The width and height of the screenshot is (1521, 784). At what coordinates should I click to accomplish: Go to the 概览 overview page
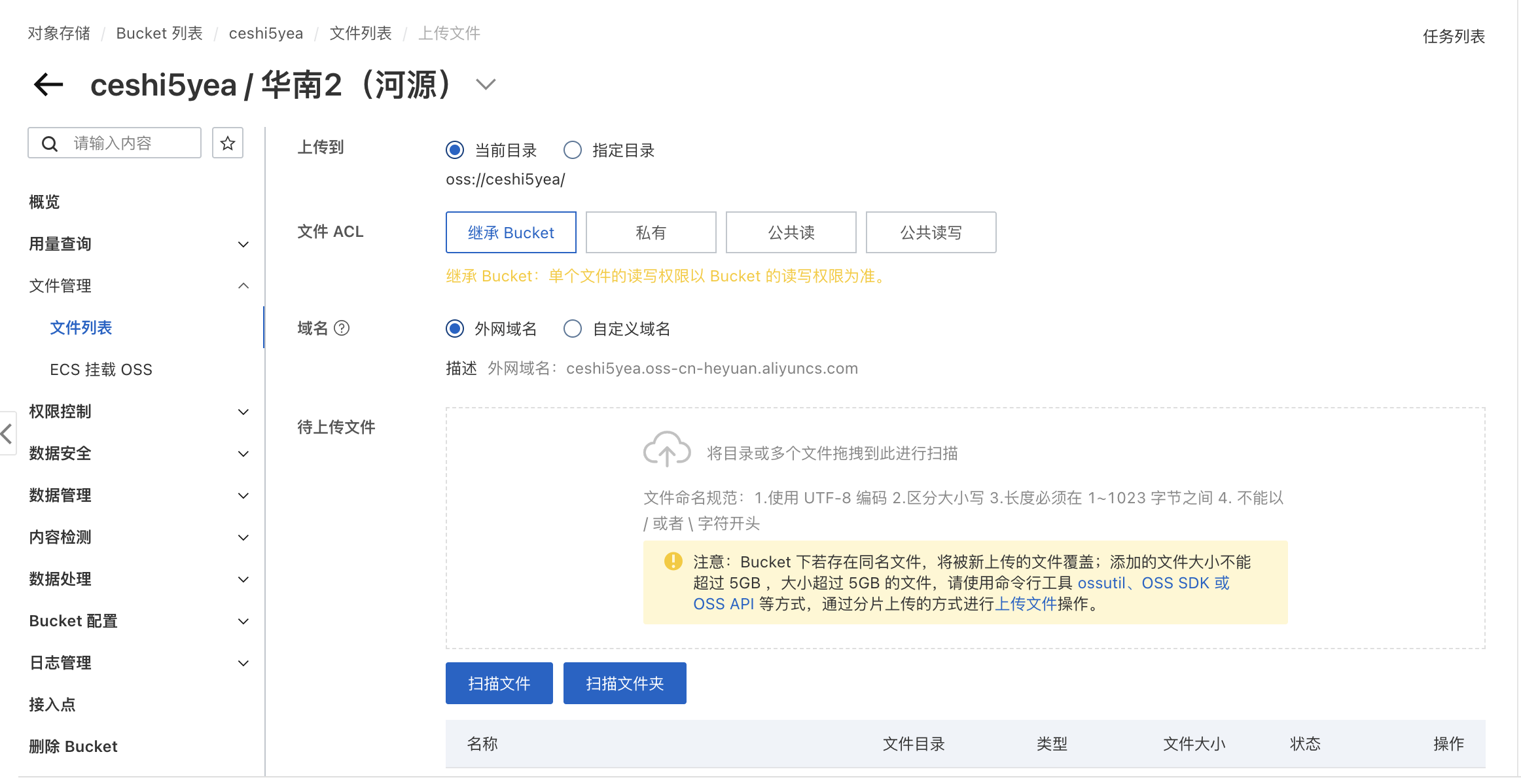pyautogui.click(x=45, y=202)
